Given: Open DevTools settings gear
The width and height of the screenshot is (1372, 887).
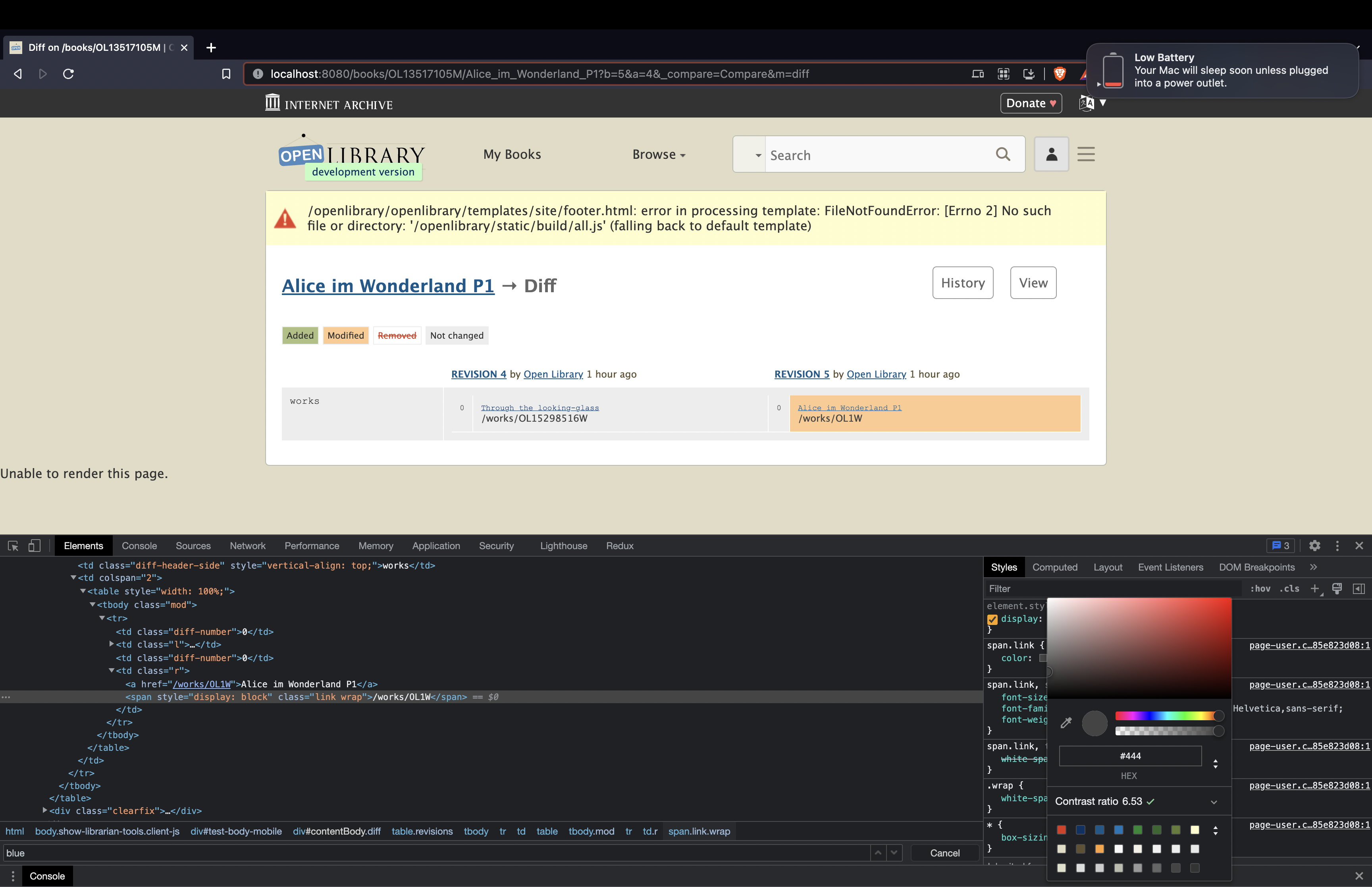Looking at the screenshot, I should click(x=1314, y=546).
